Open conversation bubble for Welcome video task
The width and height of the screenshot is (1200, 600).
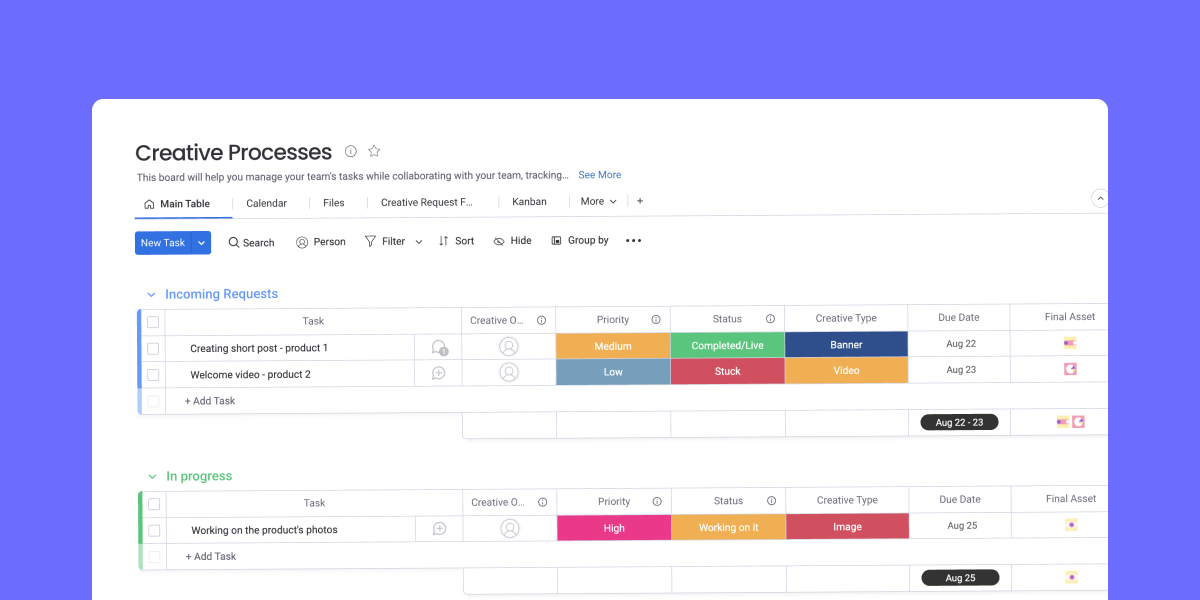438,373
